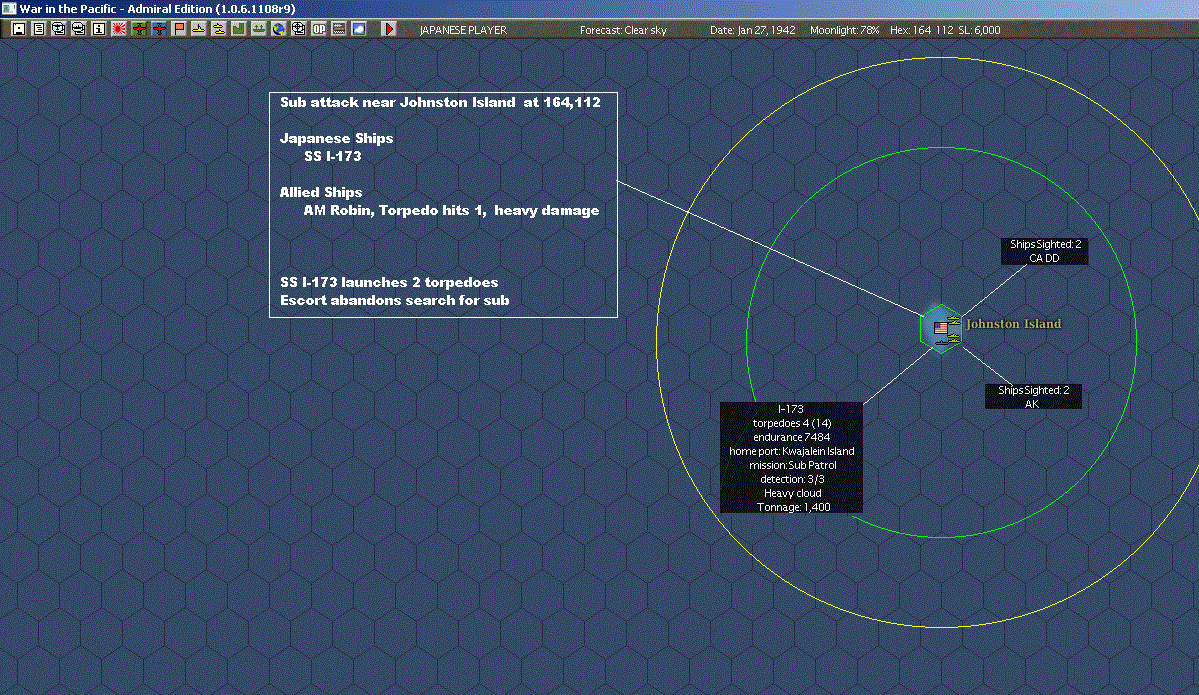Click the 'torpedoes 4 (14)' line in popup

pos(791,423)
